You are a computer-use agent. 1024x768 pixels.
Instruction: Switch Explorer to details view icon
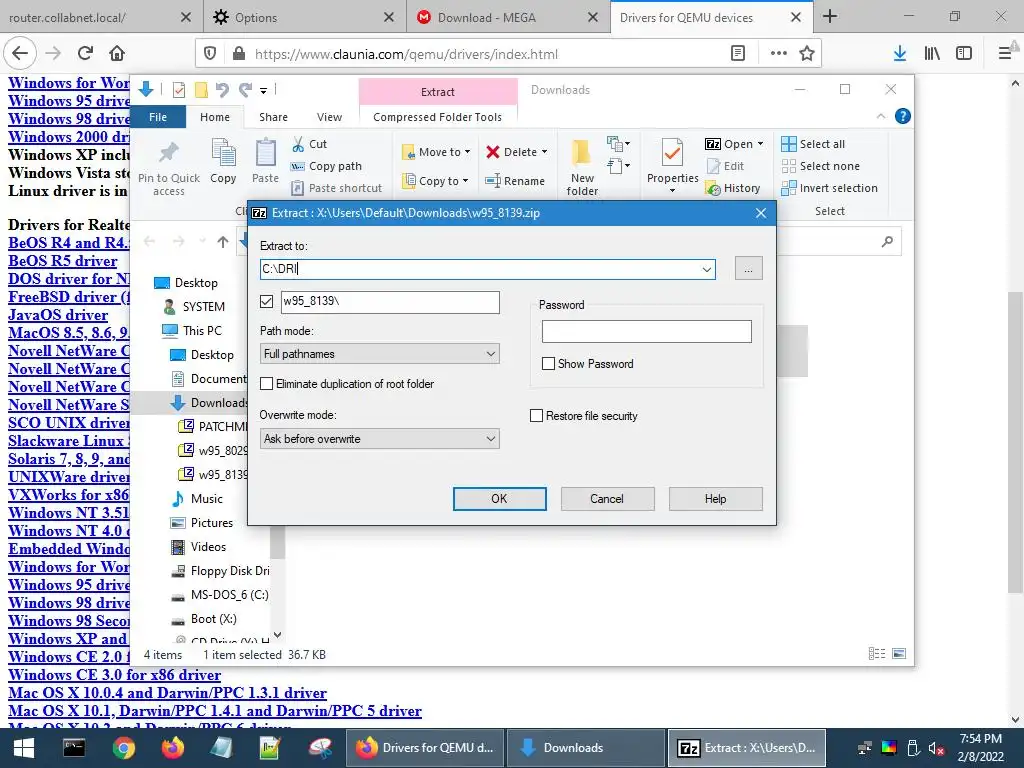point(877,654)
